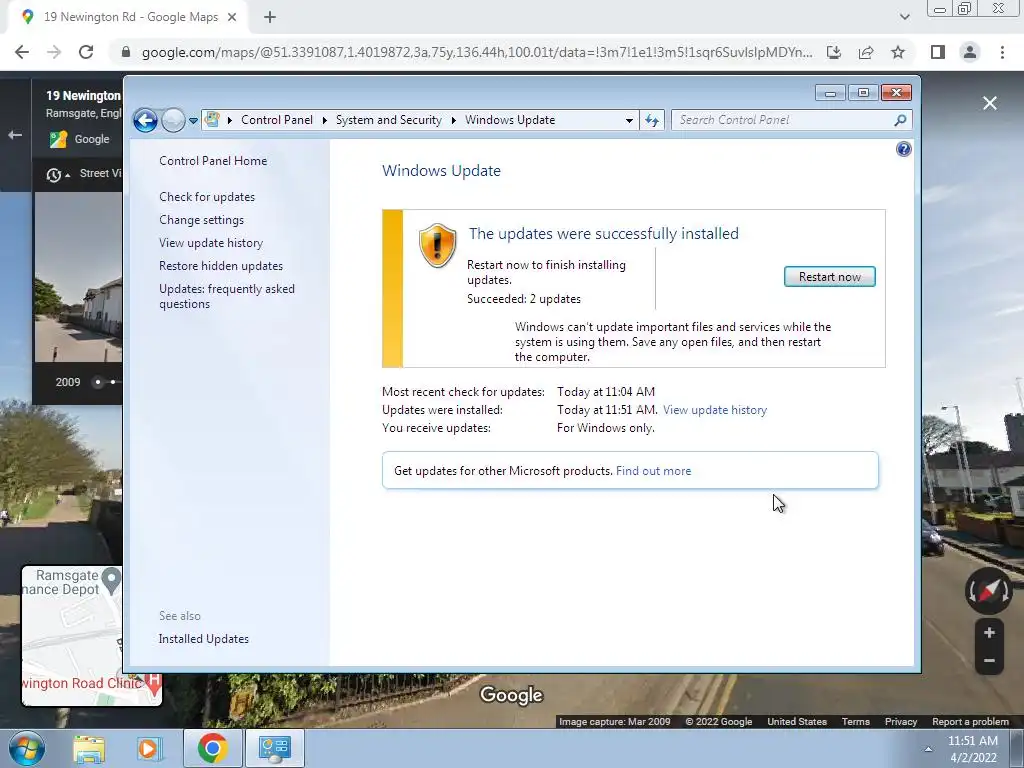Zoom in with Street View plus button
This screenshot has height=768, width=1024.
pos(989,633)
